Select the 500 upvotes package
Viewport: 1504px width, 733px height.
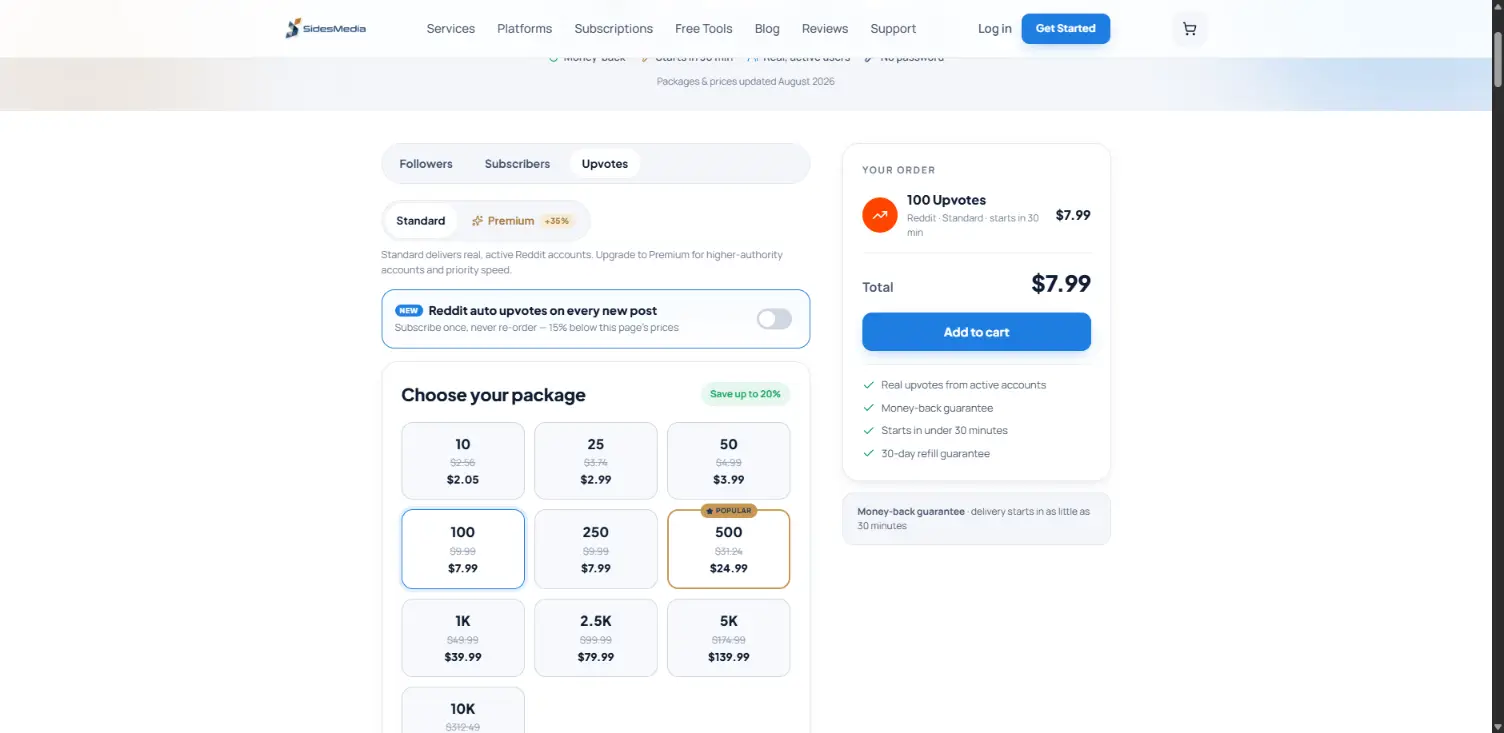[x=729, y=550]
